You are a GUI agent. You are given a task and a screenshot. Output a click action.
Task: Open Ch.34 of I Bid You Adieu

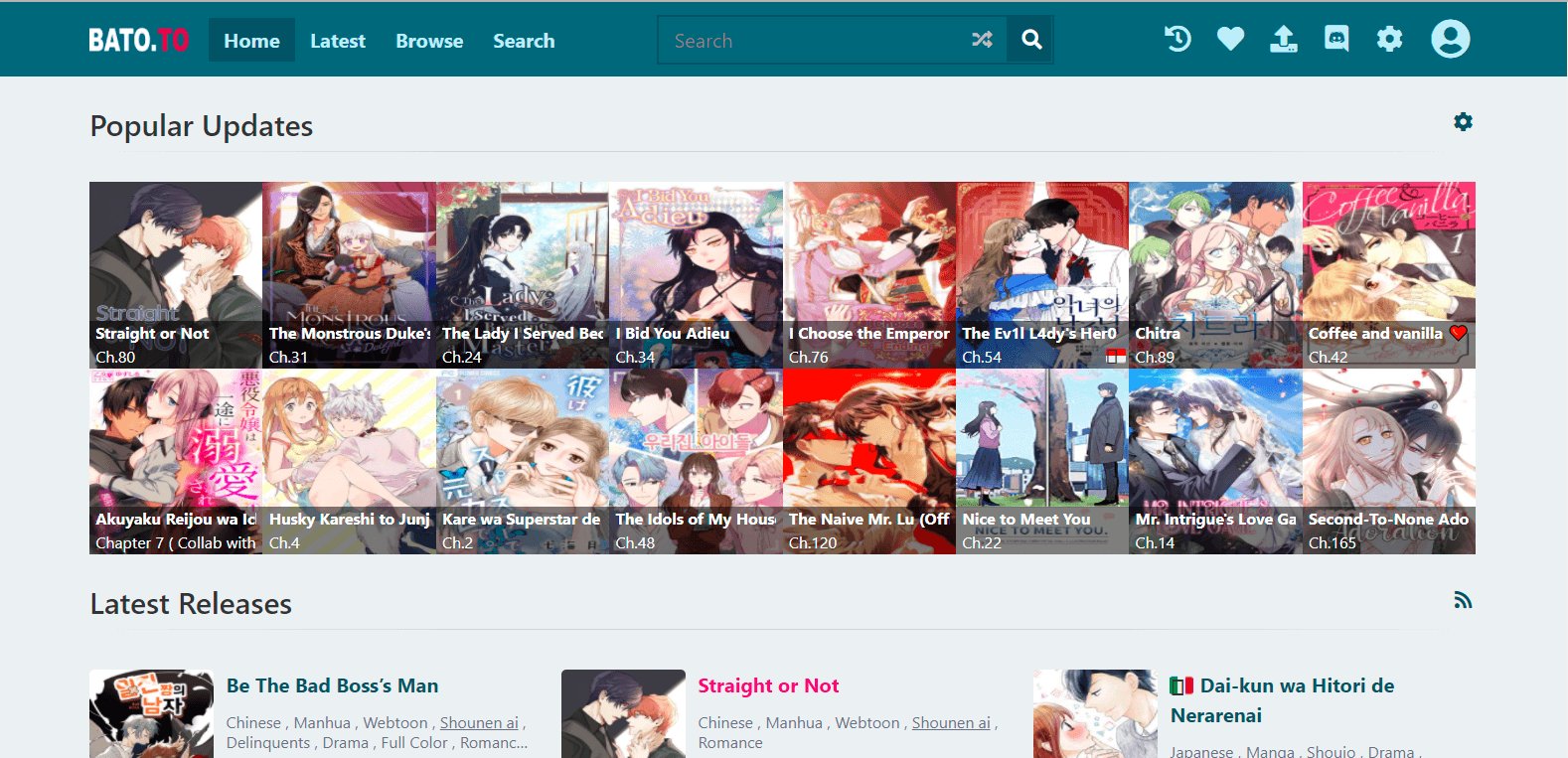pos(635,357)
